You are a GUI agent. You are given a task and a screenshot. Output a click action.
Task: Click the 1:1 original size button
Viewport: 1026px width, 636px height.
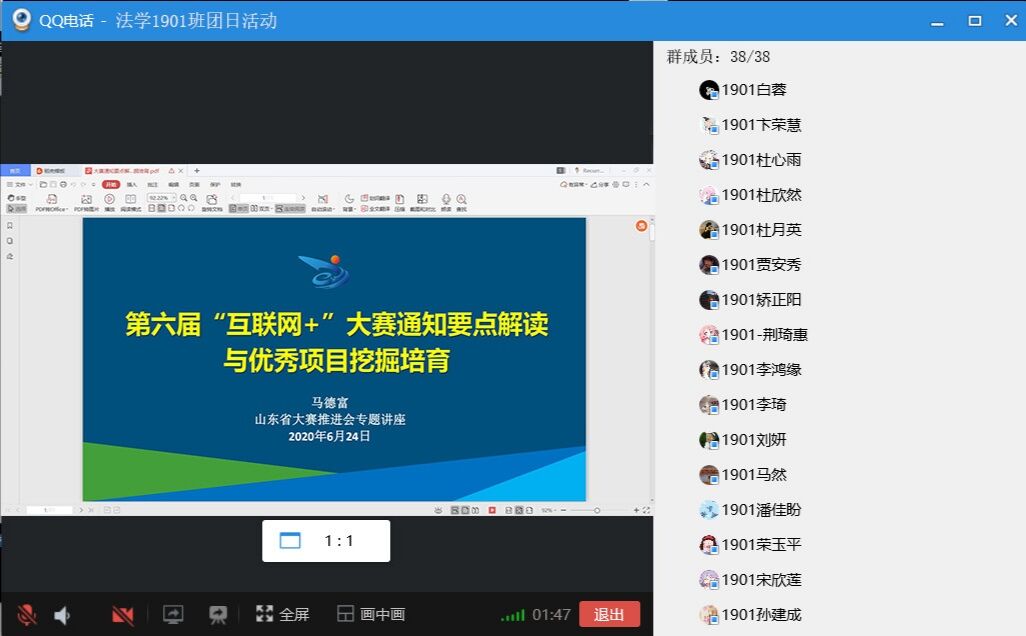coord(326,541)
